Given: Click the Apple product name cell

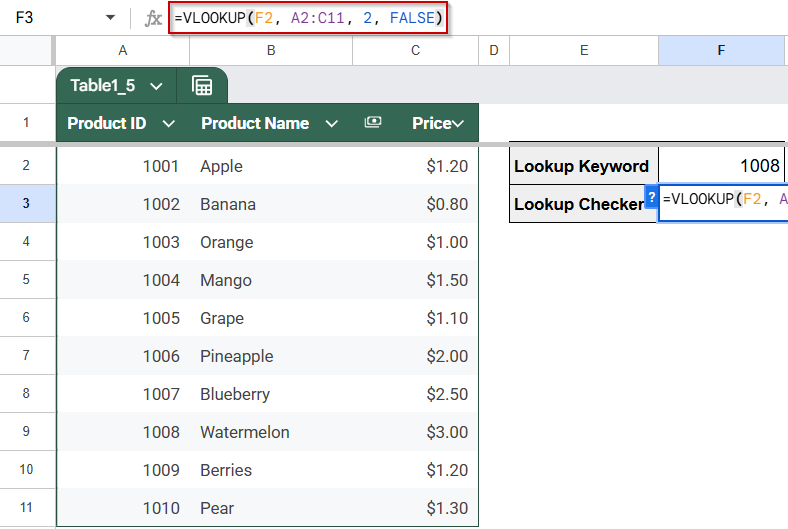Looking at the screenshot, I should pos(271,166).
